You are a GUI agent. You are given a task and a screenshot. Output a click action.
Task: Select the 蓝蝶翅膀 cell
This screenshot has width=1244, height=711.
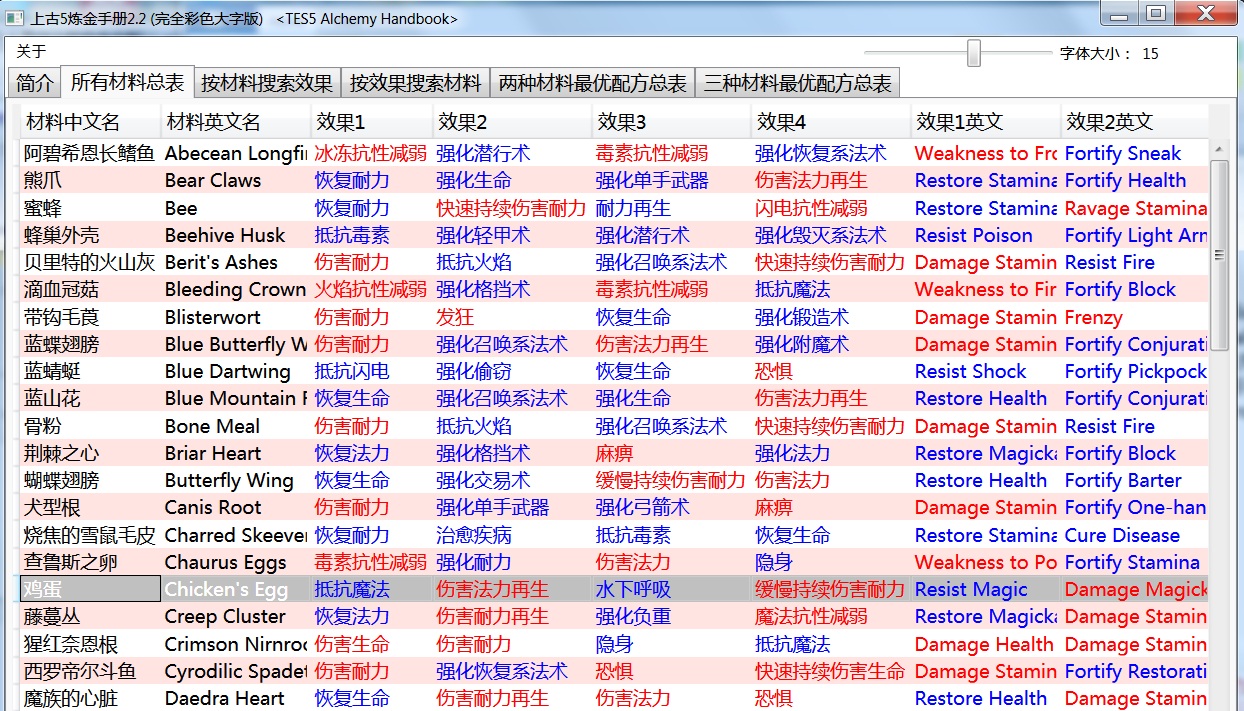point(91,344)
